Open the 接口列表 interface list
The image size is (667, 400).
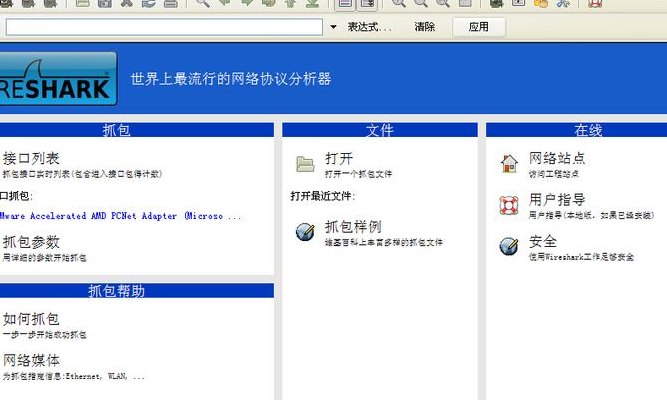pos(31,158)
